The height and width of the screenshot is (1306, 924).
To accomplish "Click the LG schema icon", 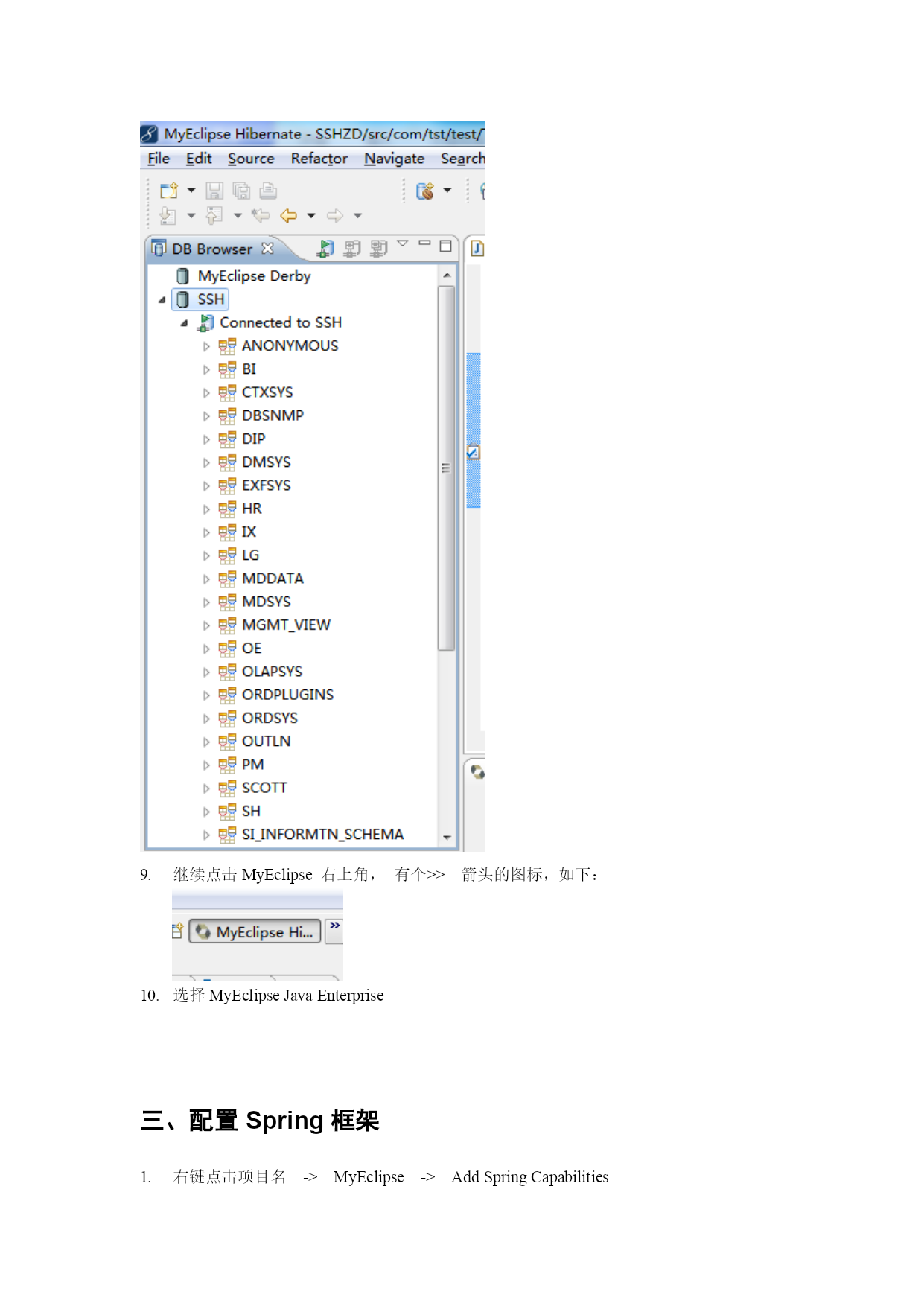I will [x=227, y=555].
